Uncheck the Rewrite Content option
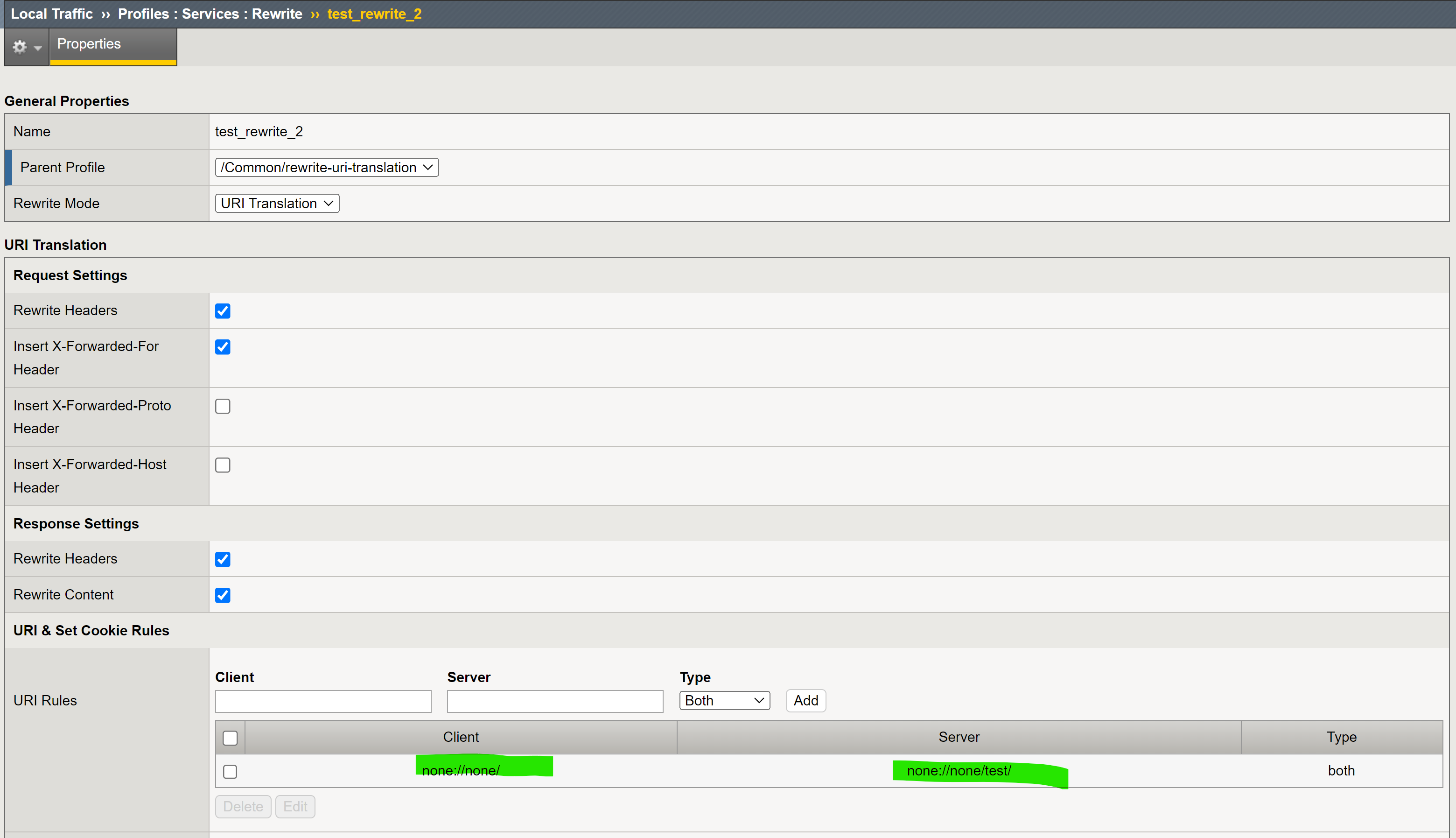The height and width of the screenshot is (838, 1456). pos(223,595)
